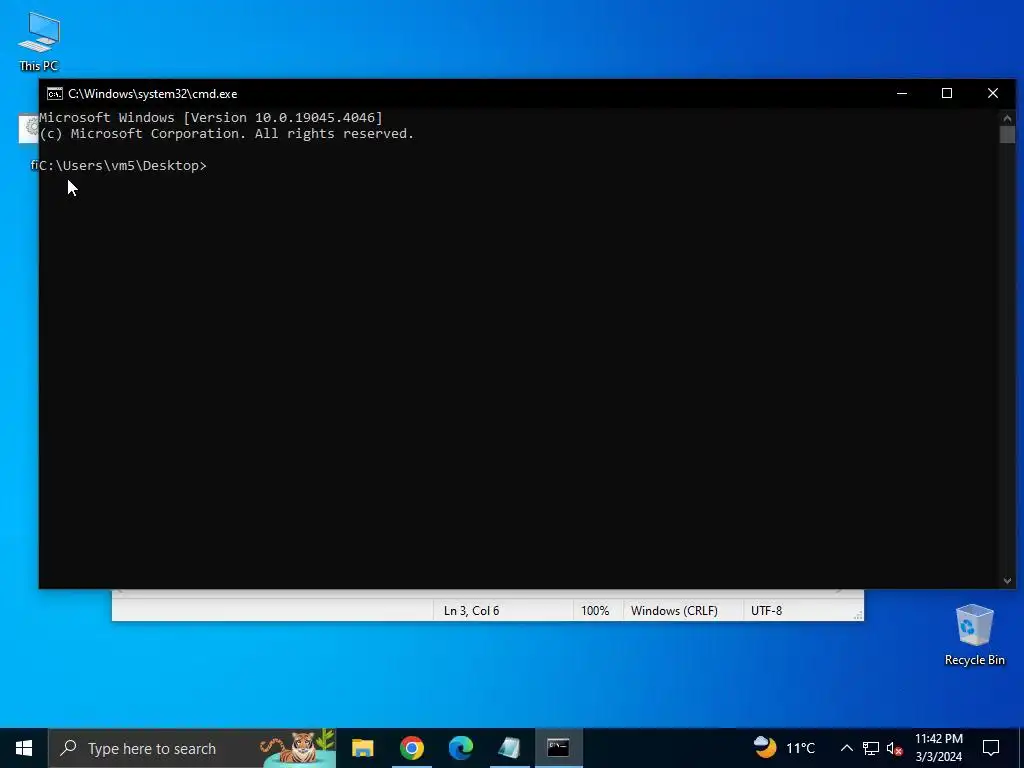
Task: Open the clock showing 11:42 PM
Action: click(x=938, y=748)
